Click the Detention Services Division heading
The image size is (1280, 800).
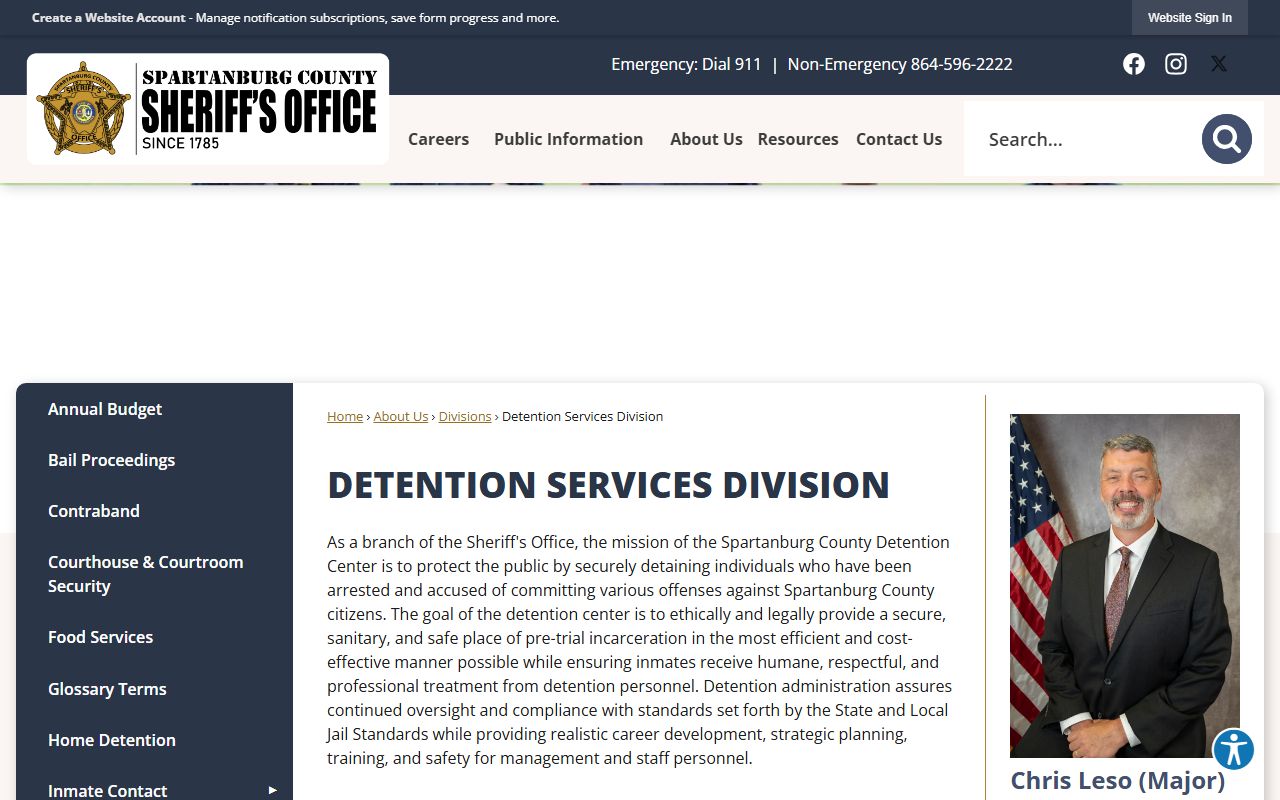coord(608,485)
